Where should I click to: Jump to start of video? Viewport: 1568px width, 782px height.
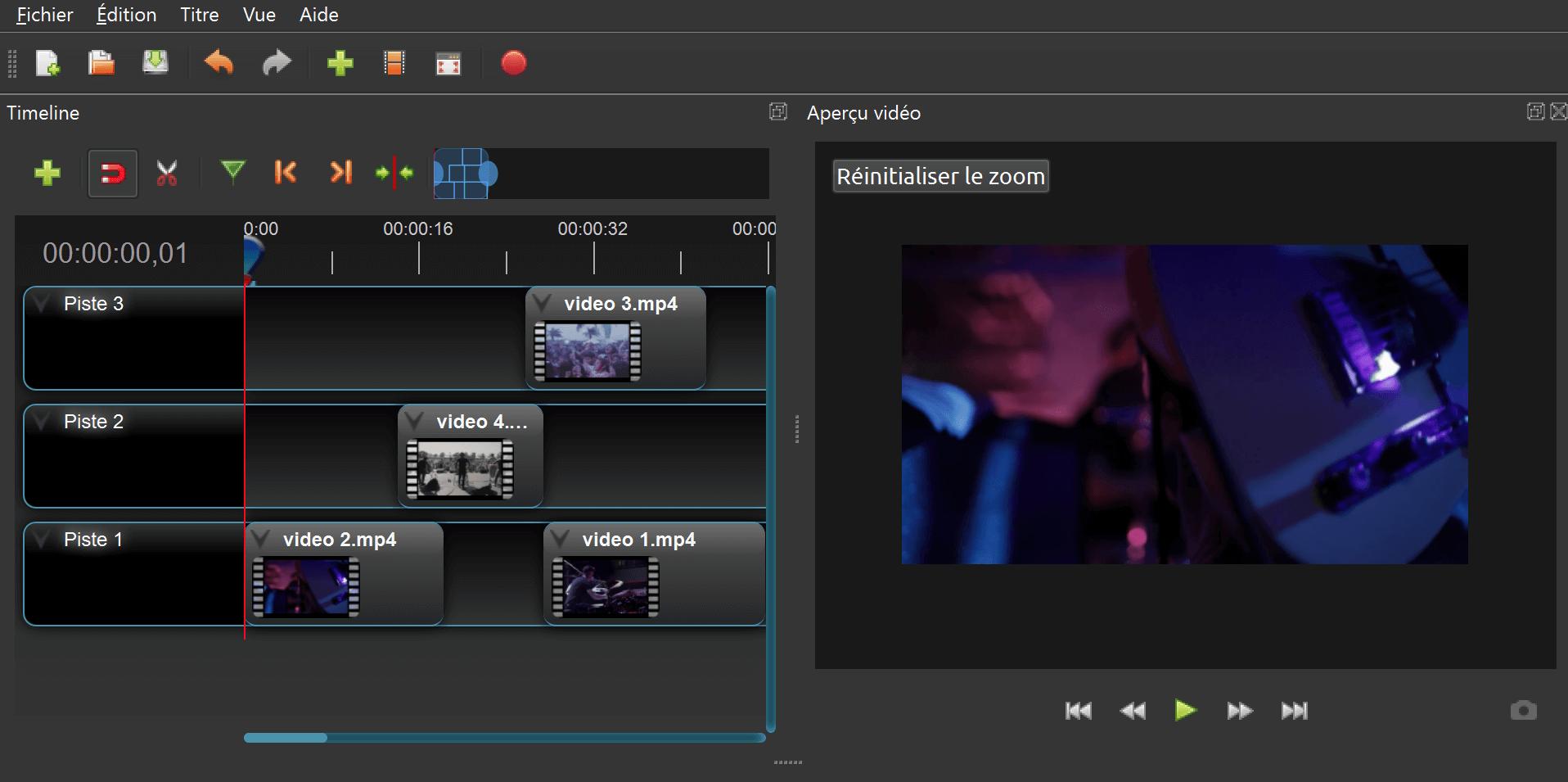[1079, 711]
